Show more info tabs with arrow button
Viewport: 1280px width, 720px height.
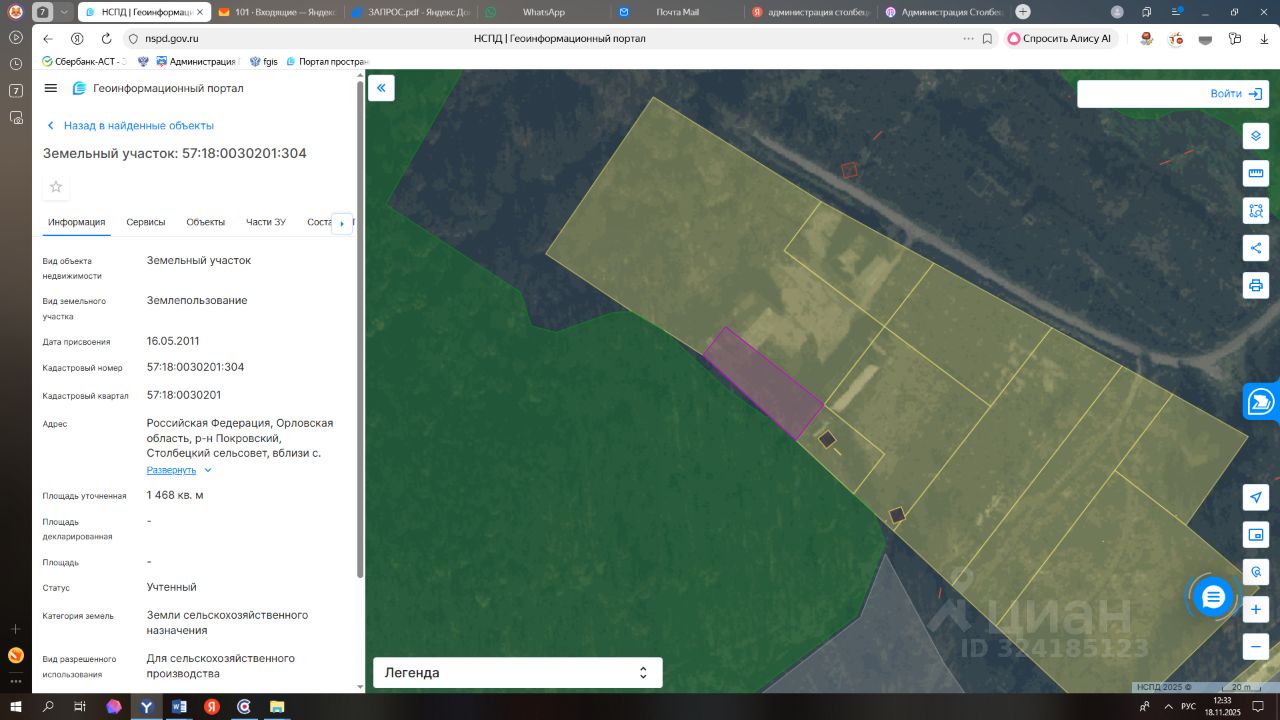342,223
